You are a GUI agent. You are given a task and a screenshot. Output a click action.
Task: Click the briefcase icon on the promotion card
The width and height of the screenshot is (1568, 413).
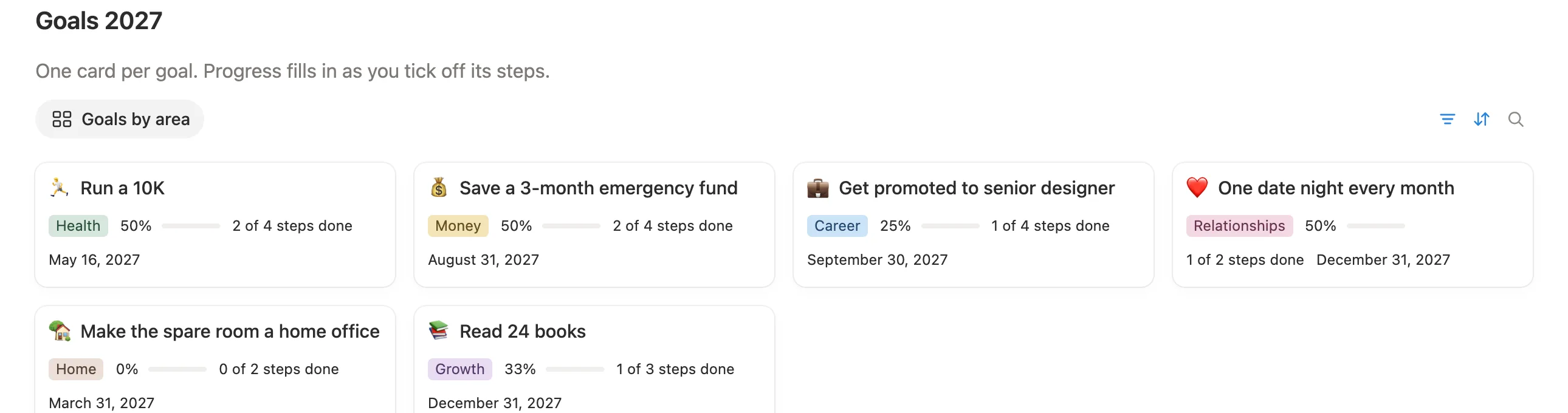point(818,188)
